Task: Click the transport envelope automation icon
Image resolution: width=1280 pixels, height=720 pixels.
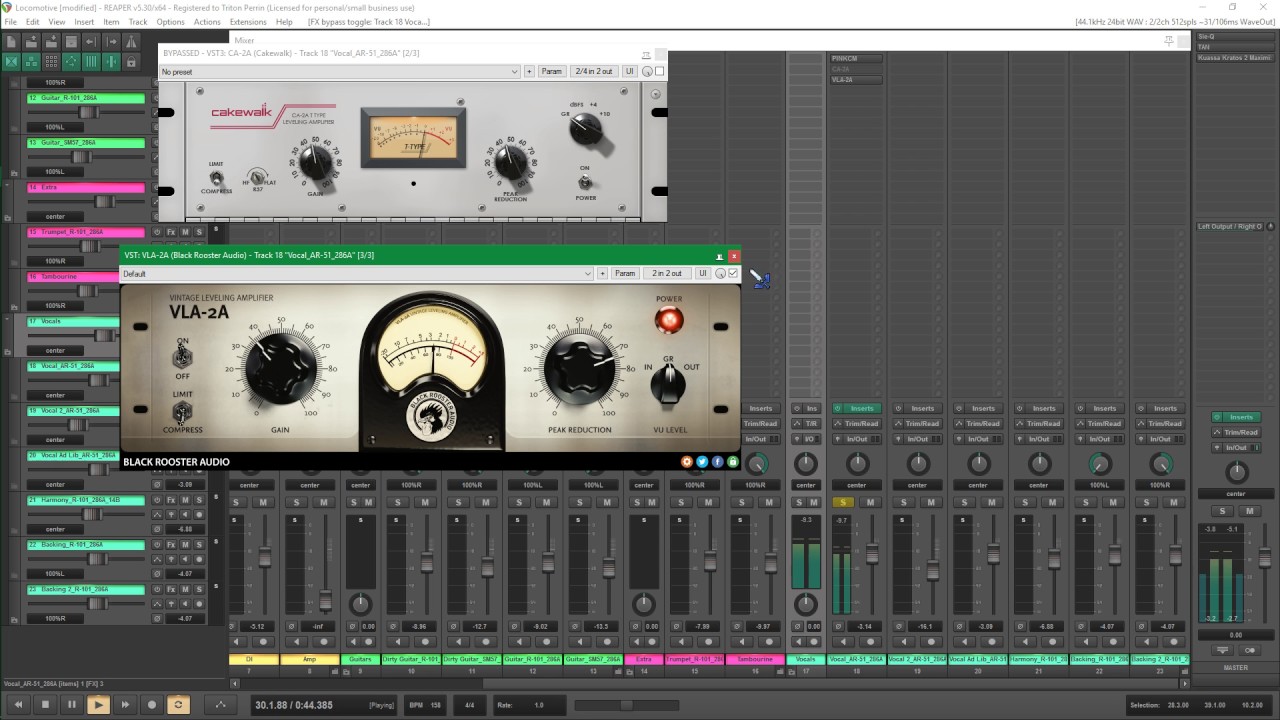Action: point(222,705)
